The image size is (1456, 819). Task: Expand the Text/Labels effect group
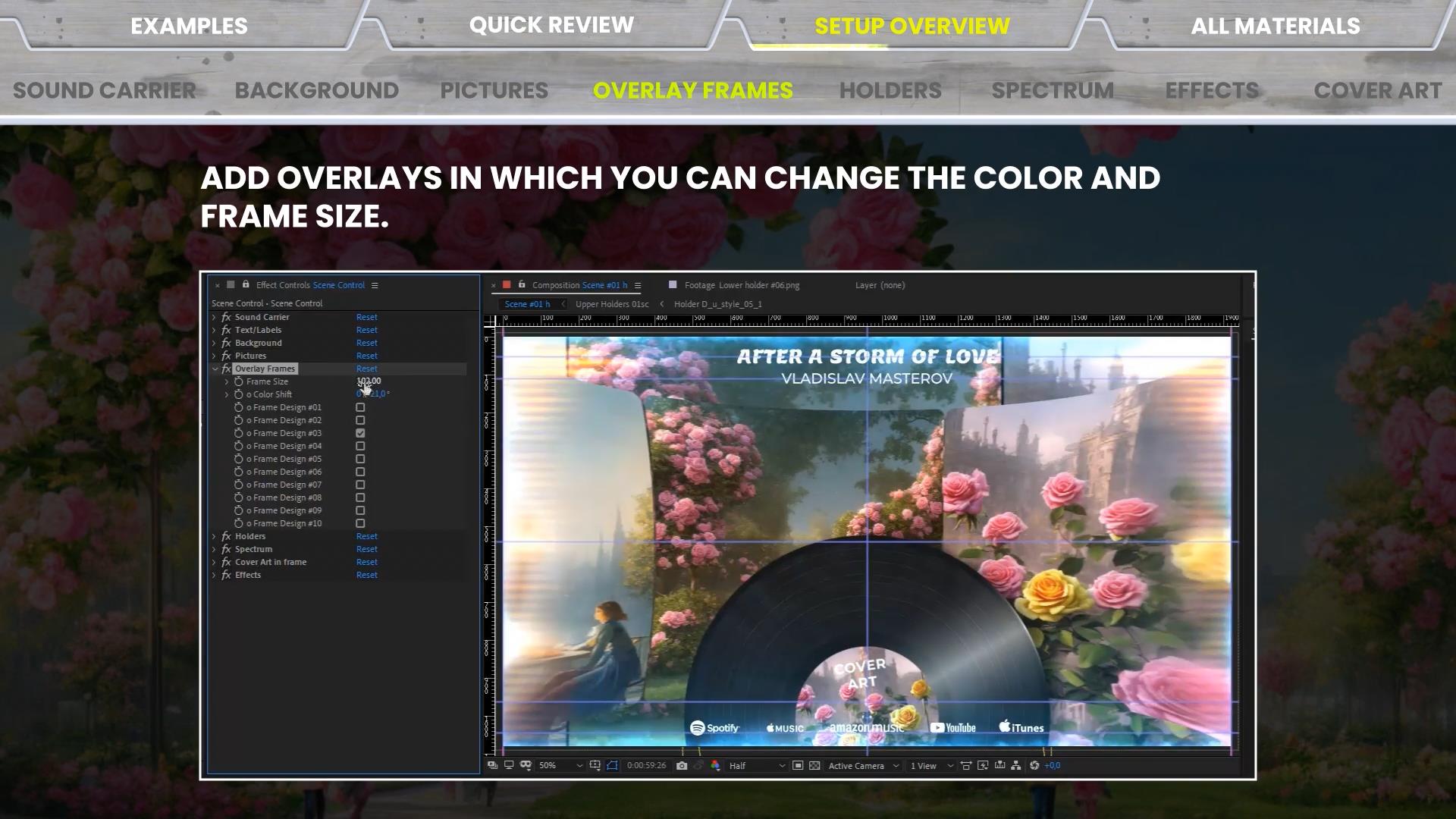(x=214, y=330)
